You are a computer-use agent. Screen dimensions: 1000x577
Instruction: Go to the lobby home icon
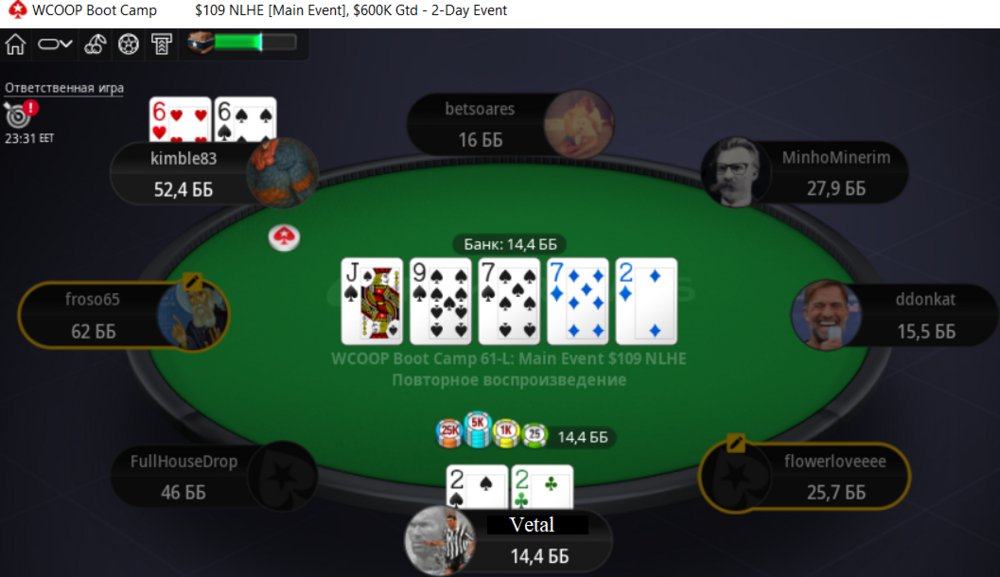(x=15, y=44)
